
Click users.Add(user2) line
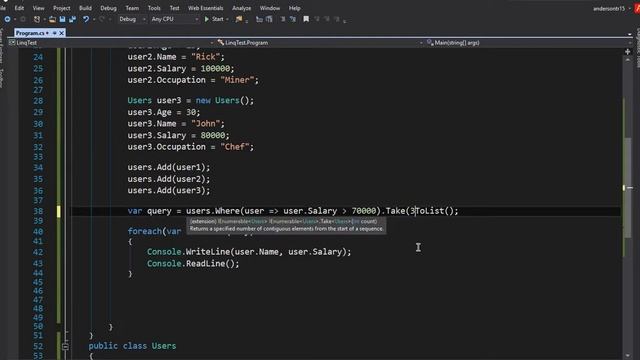169,179
